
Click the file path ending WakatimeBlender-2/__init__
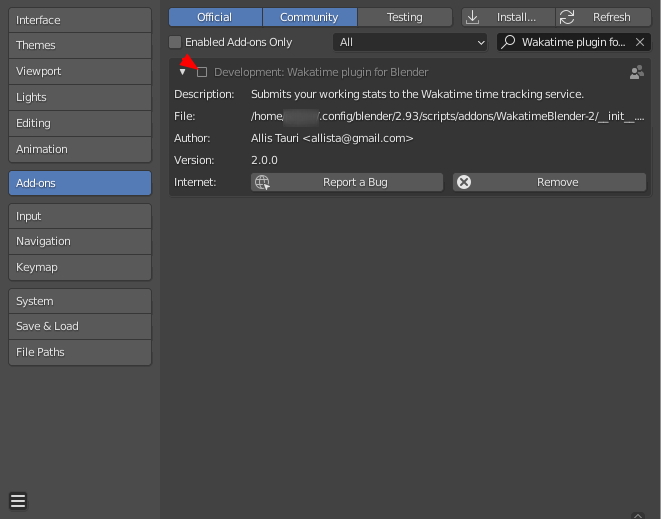(x=447, y=116)
